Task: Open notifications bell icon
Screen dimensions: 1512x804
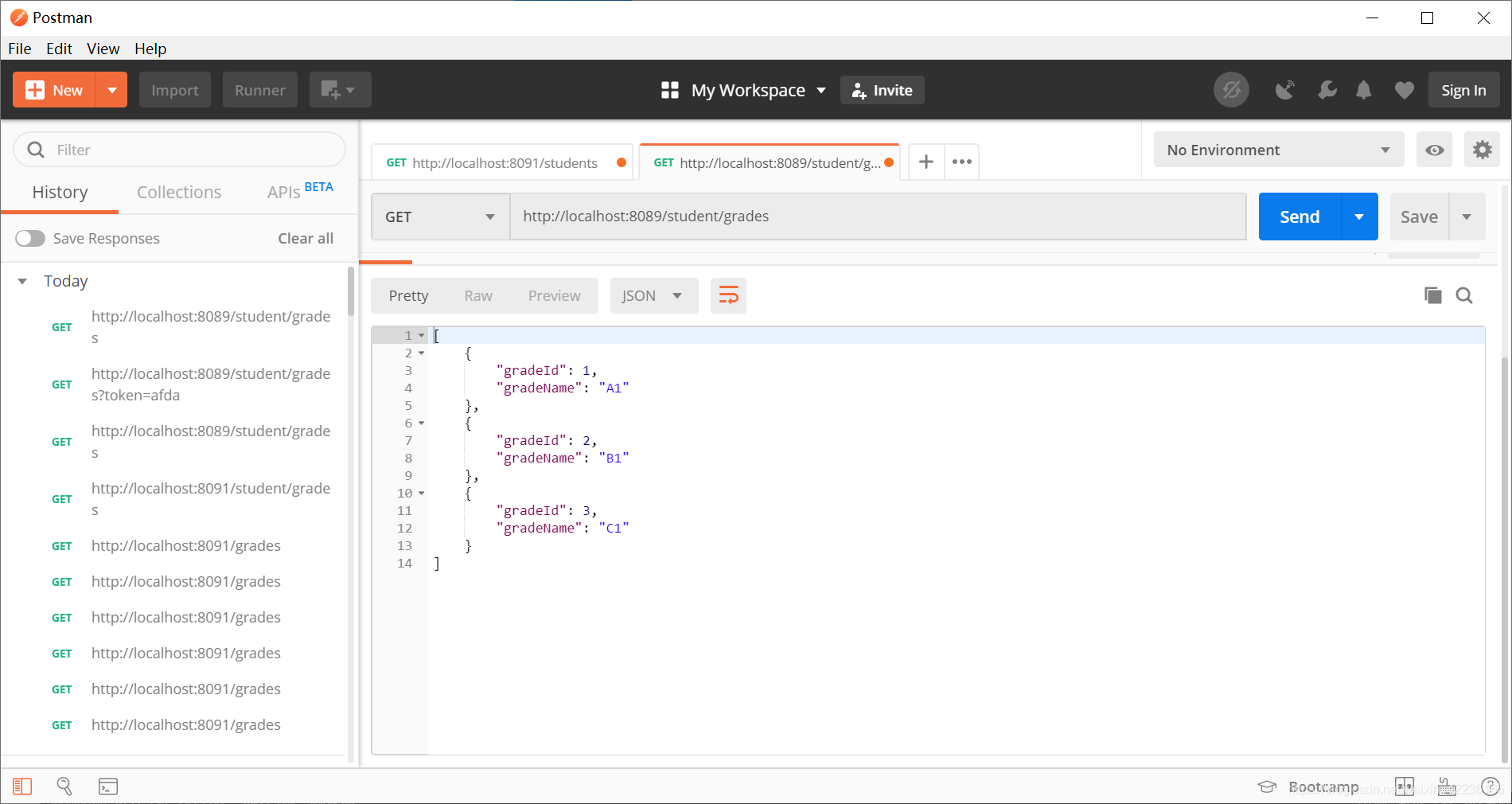Action: pos(1364,90)
